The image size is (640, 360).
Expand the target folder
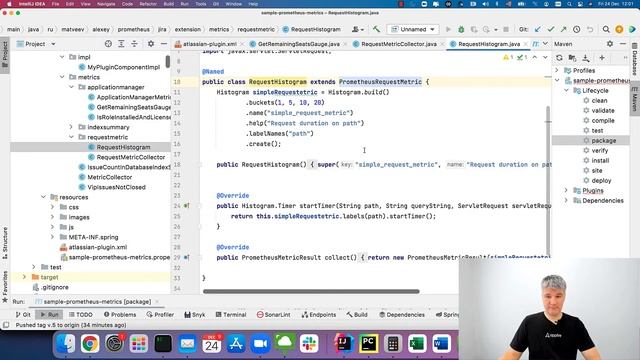click(x=24, y=277)
